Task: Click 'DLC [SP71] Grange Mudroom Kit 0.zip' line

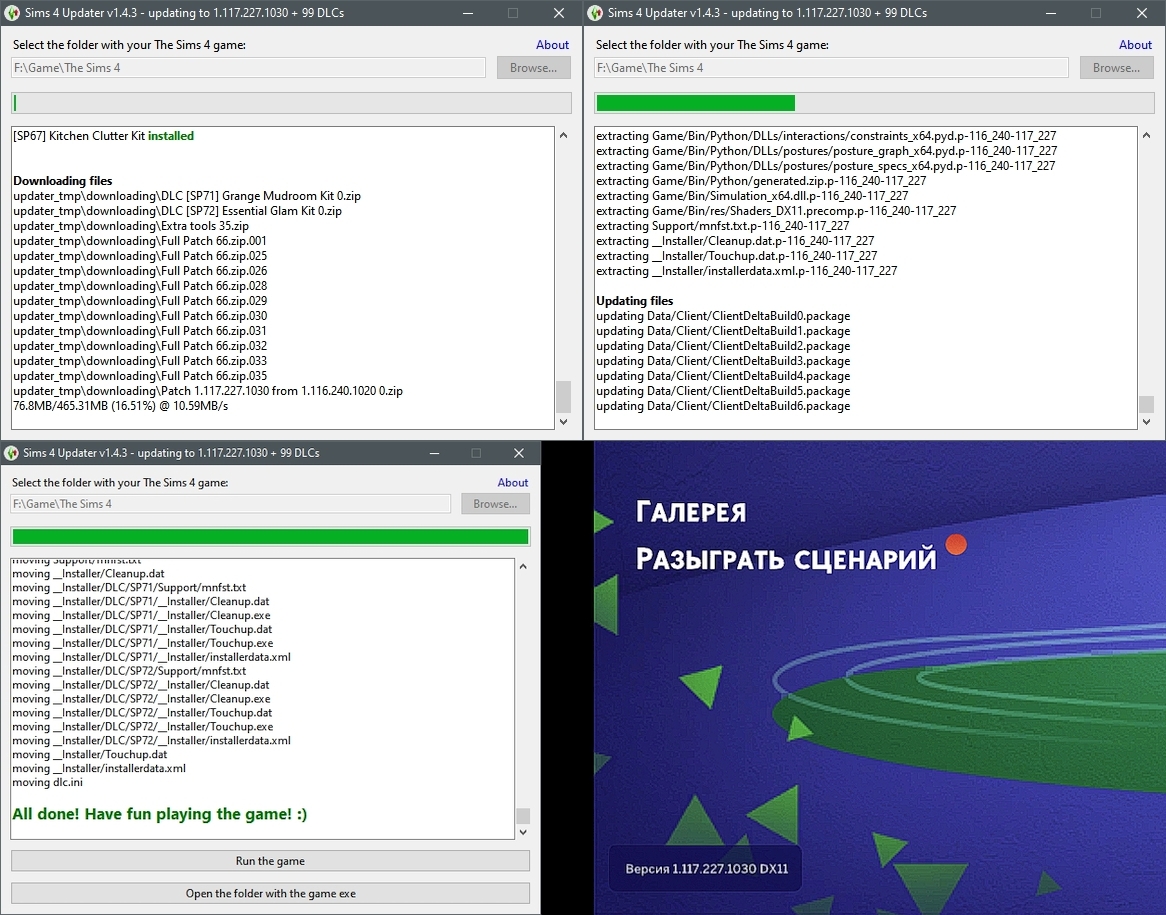Action: (x=187, y=196)
